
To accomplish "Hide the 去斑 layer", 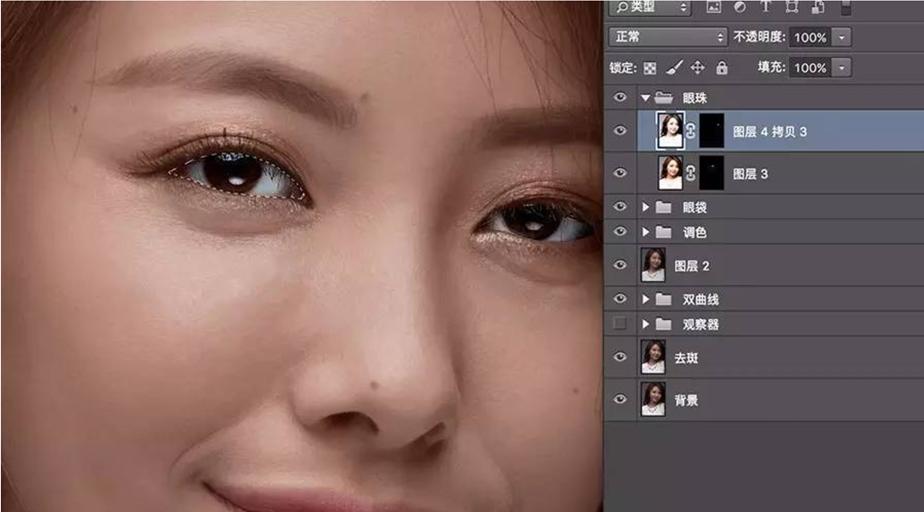I will click(x=620, y=357).
